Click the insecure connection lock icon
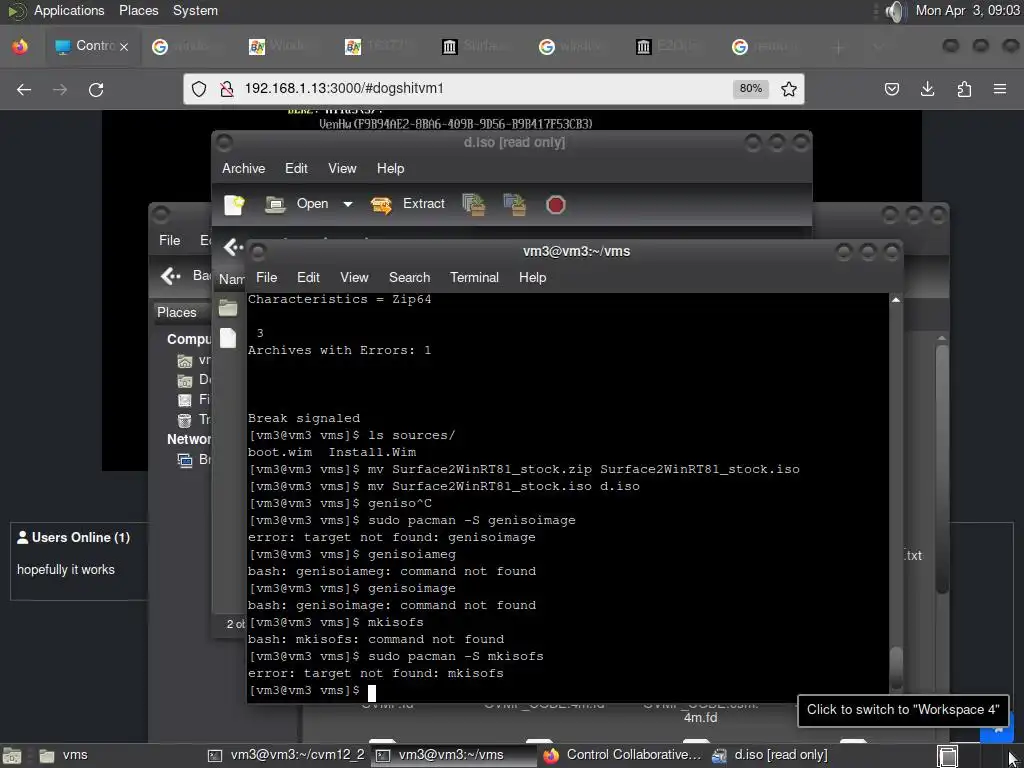Image resolution: width=1024 pixels, height=768 pixels. tap(227, 89)
